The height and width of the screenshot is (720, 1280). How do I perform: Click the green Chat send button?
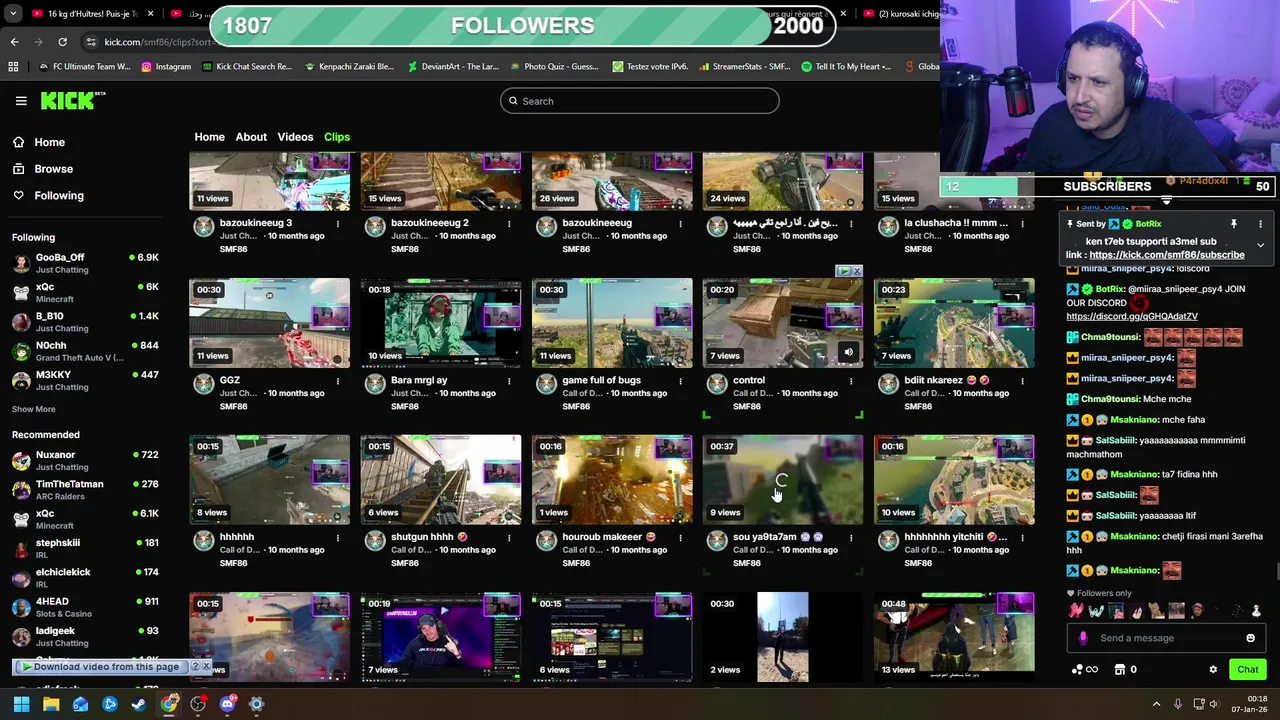1247,670
